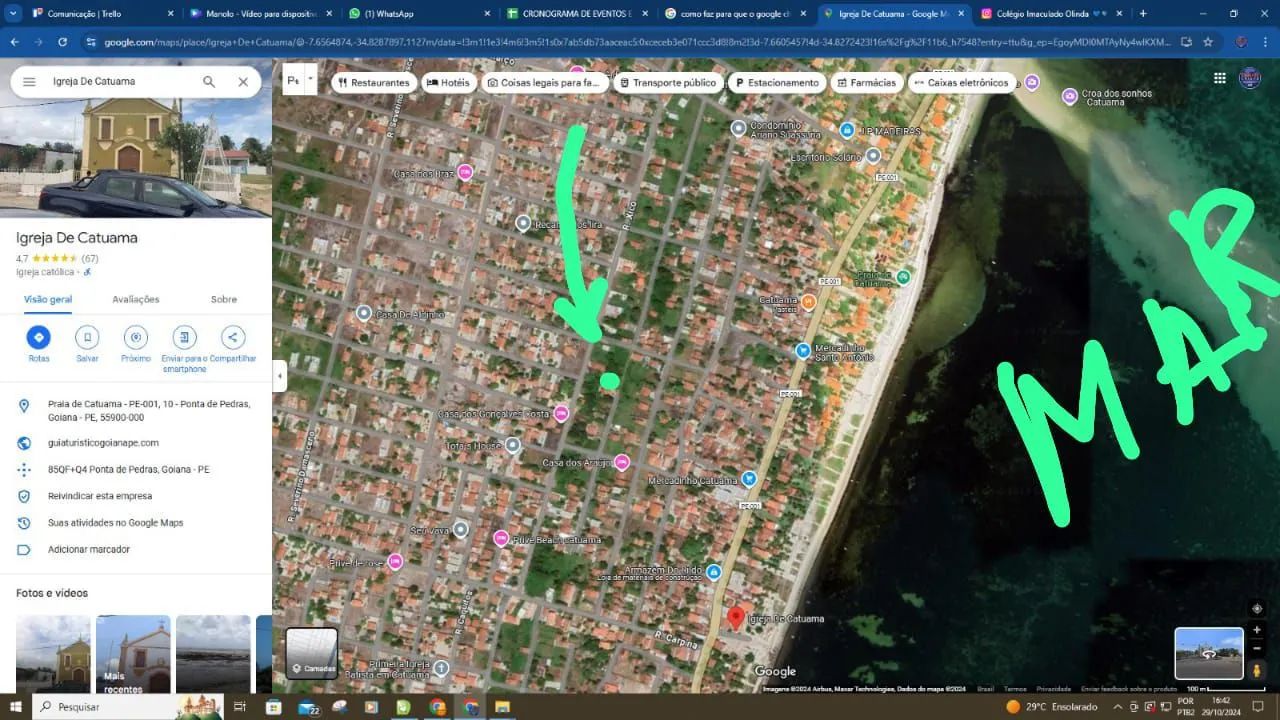Click the Croa dos sonhos Catuama pin
The width and height of the screenshot is (1280, 720).
(x=1070, y=95)
